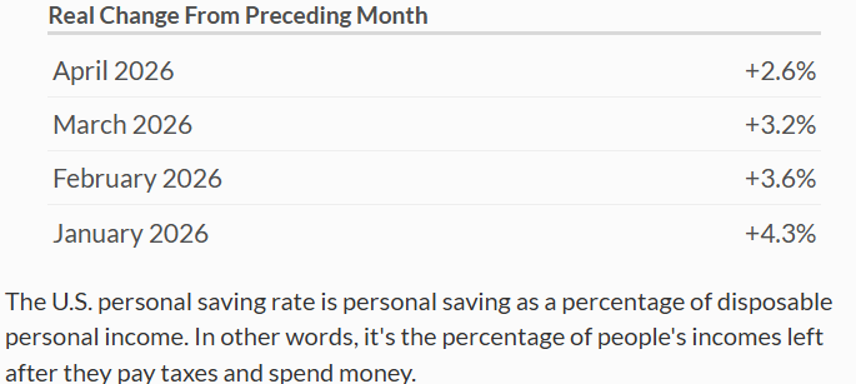The width and height of the screenshot is (856, 384).
Task: Click the +4.3% value for January
Action: pyautogui.click(x=780, y=234)
